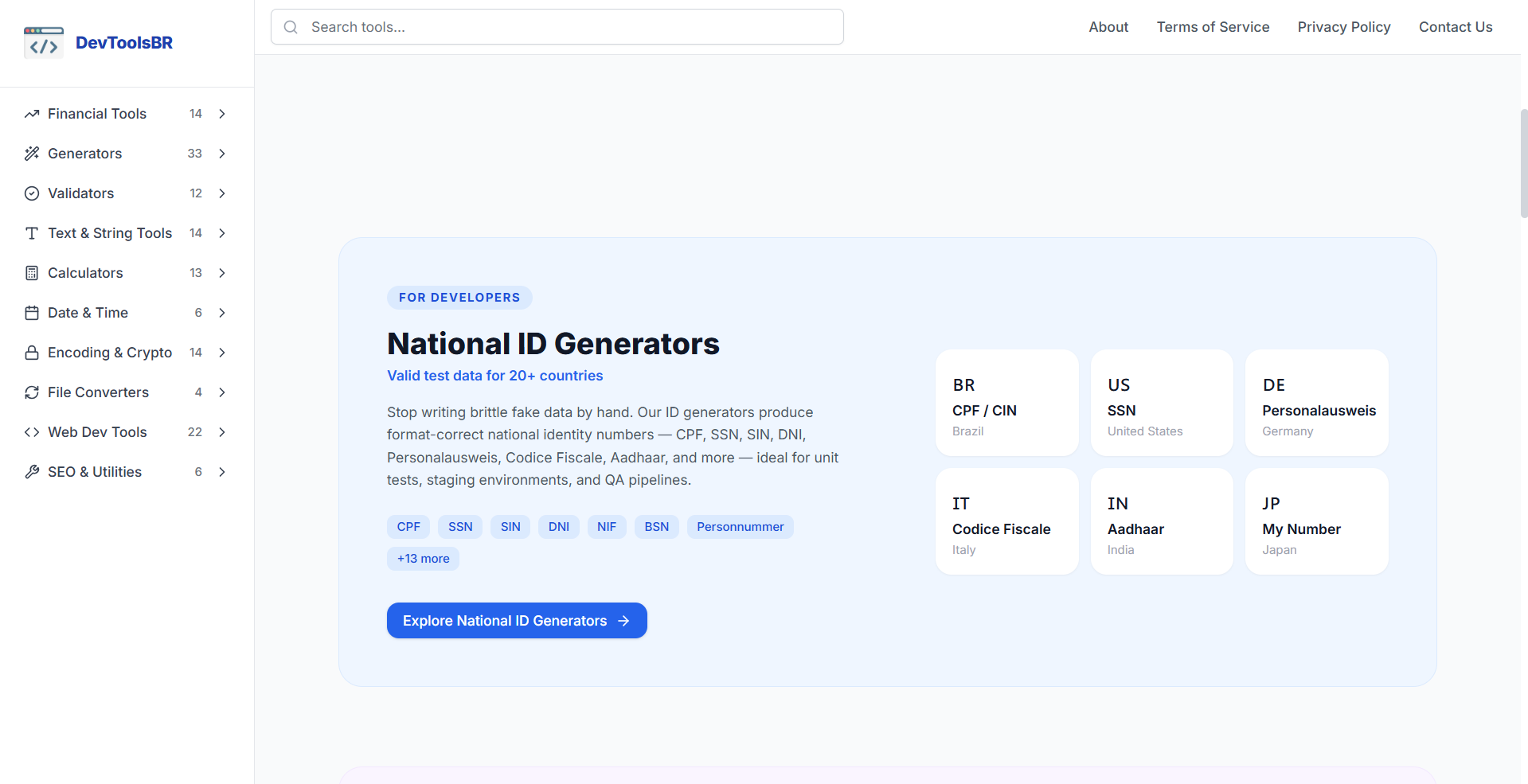The height and width of the screenshot is (784, 1528).
Task: Click the Generators magic wand icon
Action: 32,154
